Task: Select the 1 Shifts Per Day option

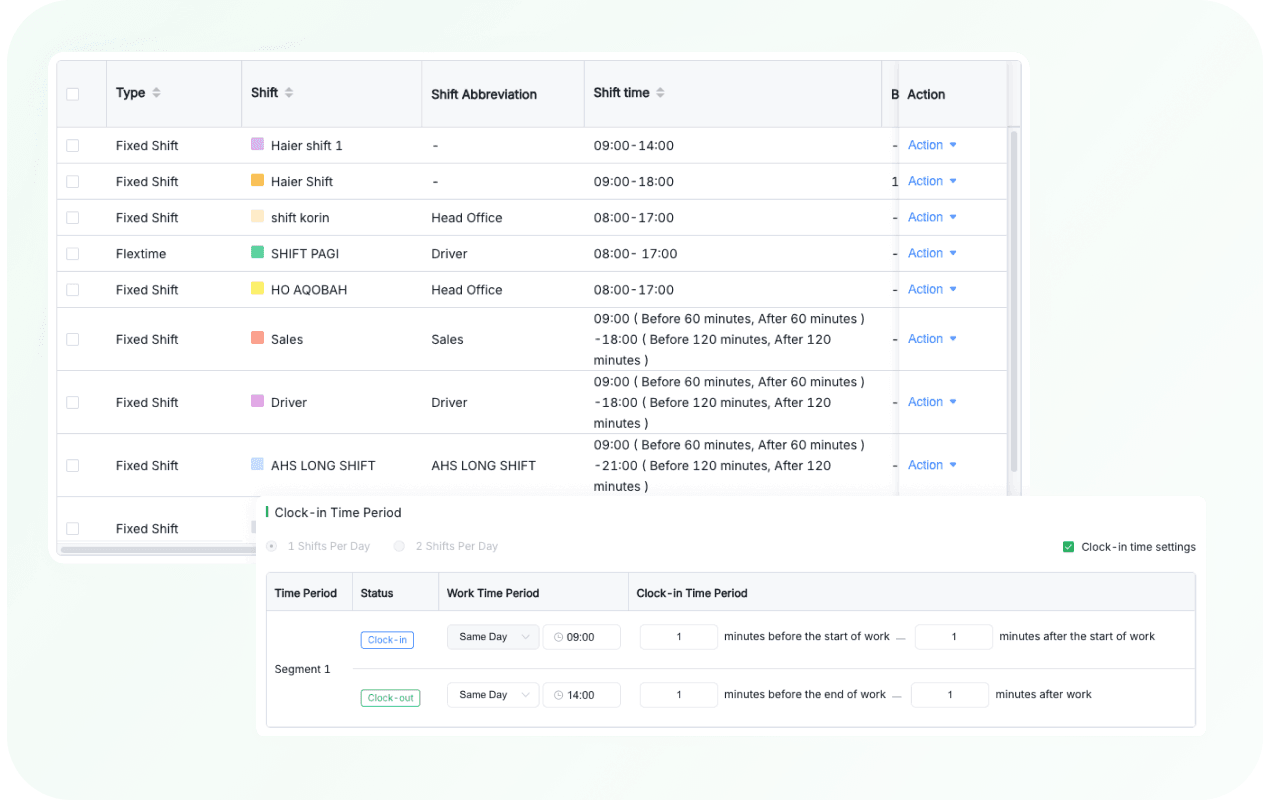Action: 270,546
